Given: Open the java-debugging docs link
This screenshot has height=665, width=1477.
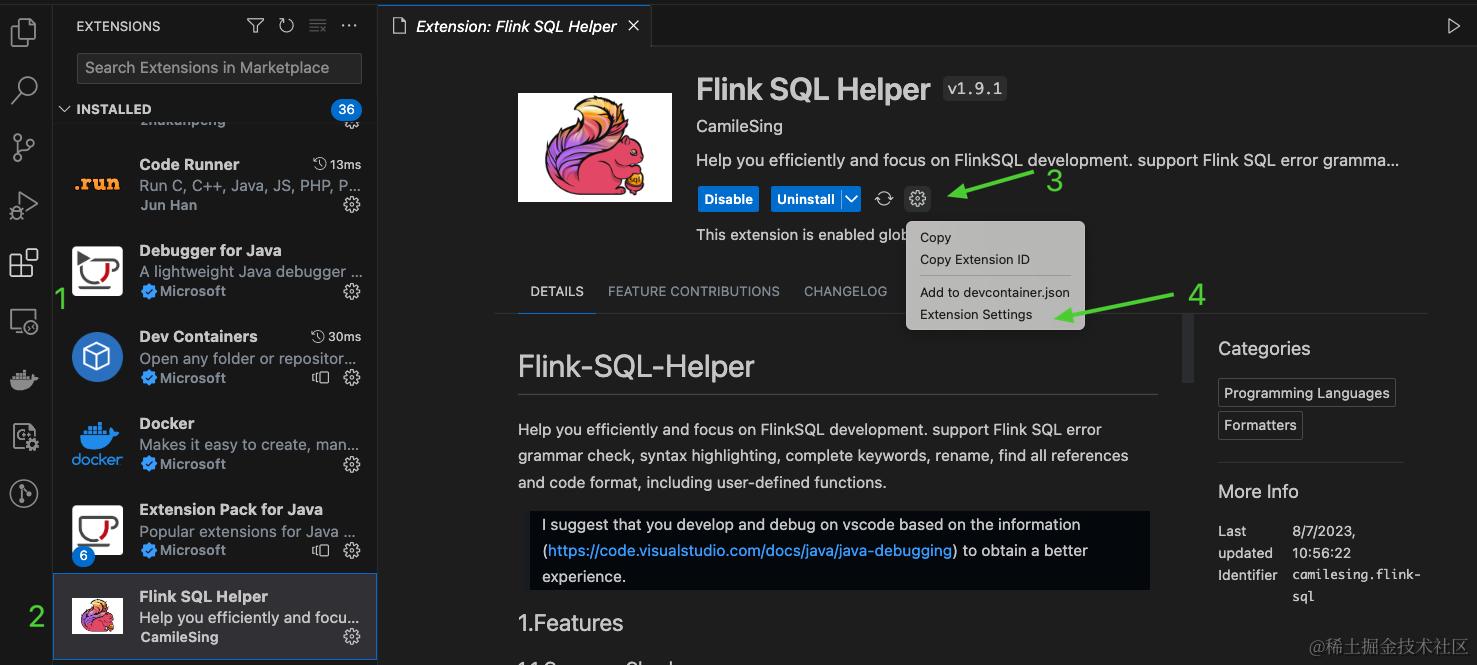Looking at the screenshot, I should [x=752, y=551].
